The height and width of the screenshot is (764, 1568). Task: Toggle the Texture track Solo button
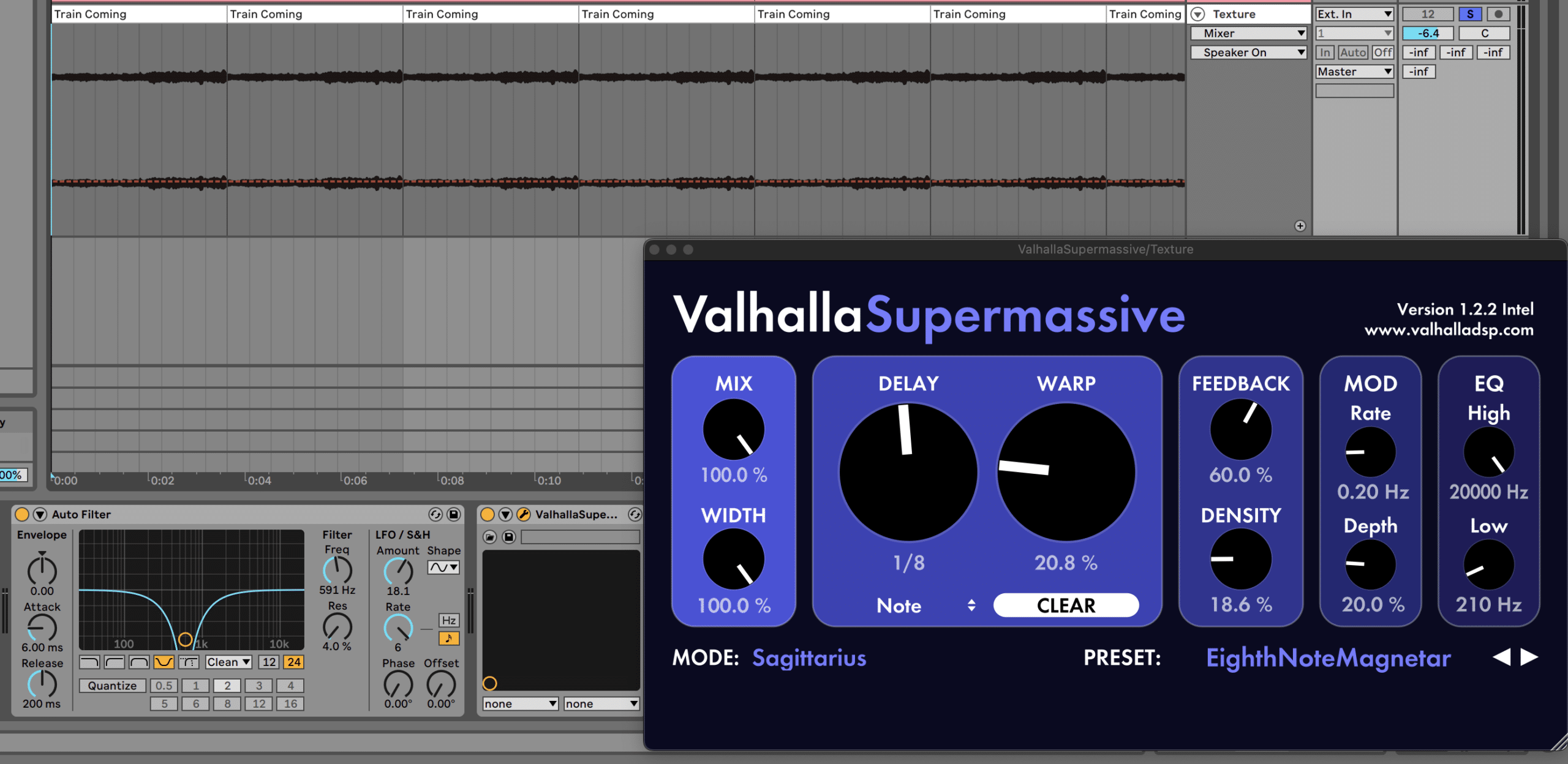point(1470,14)
